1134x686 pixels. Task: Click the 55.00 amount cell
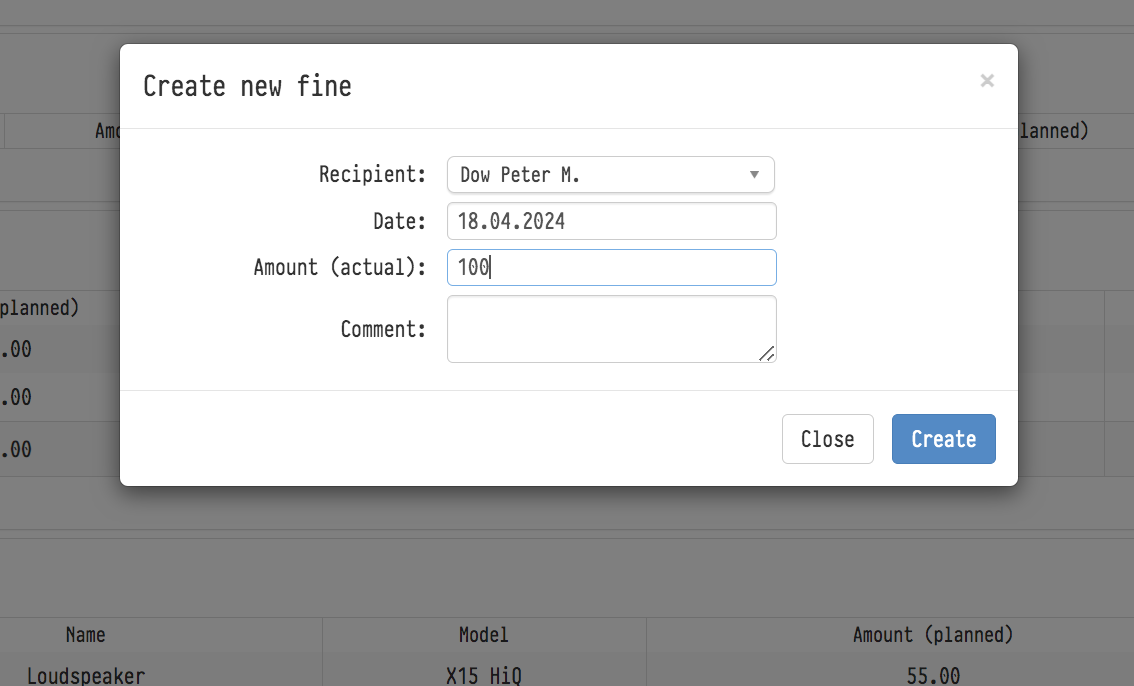coord(932,676)
